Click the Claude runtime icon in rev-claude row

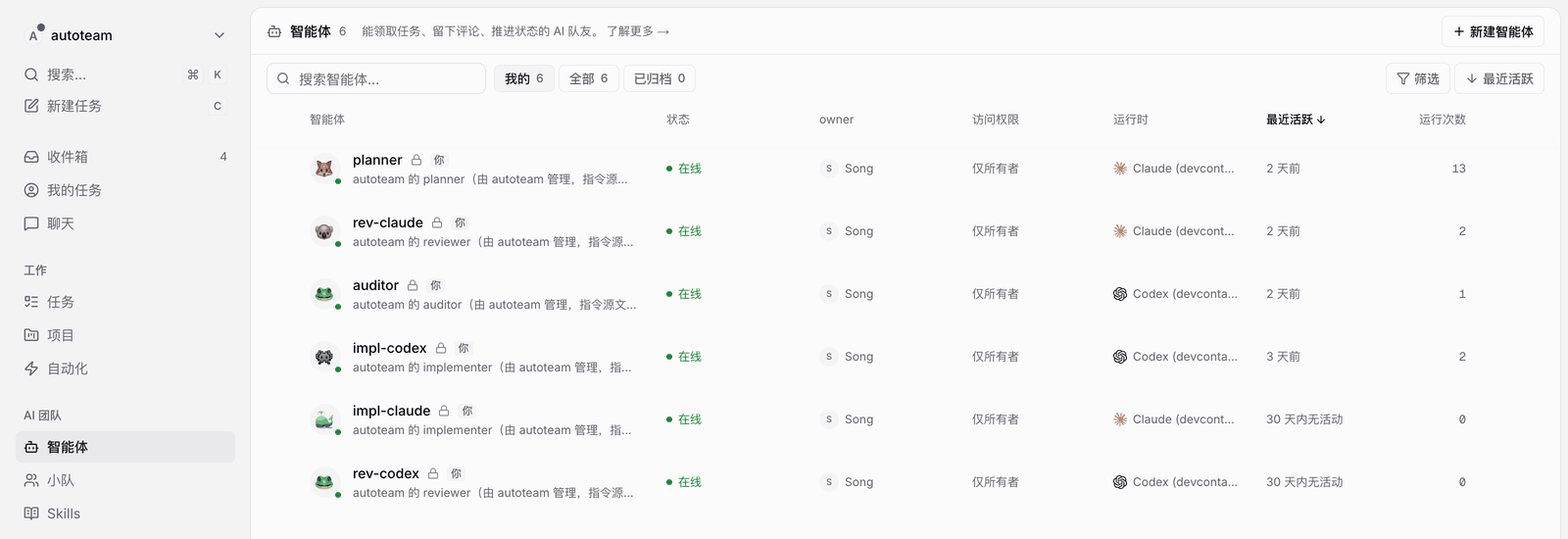1120,231
